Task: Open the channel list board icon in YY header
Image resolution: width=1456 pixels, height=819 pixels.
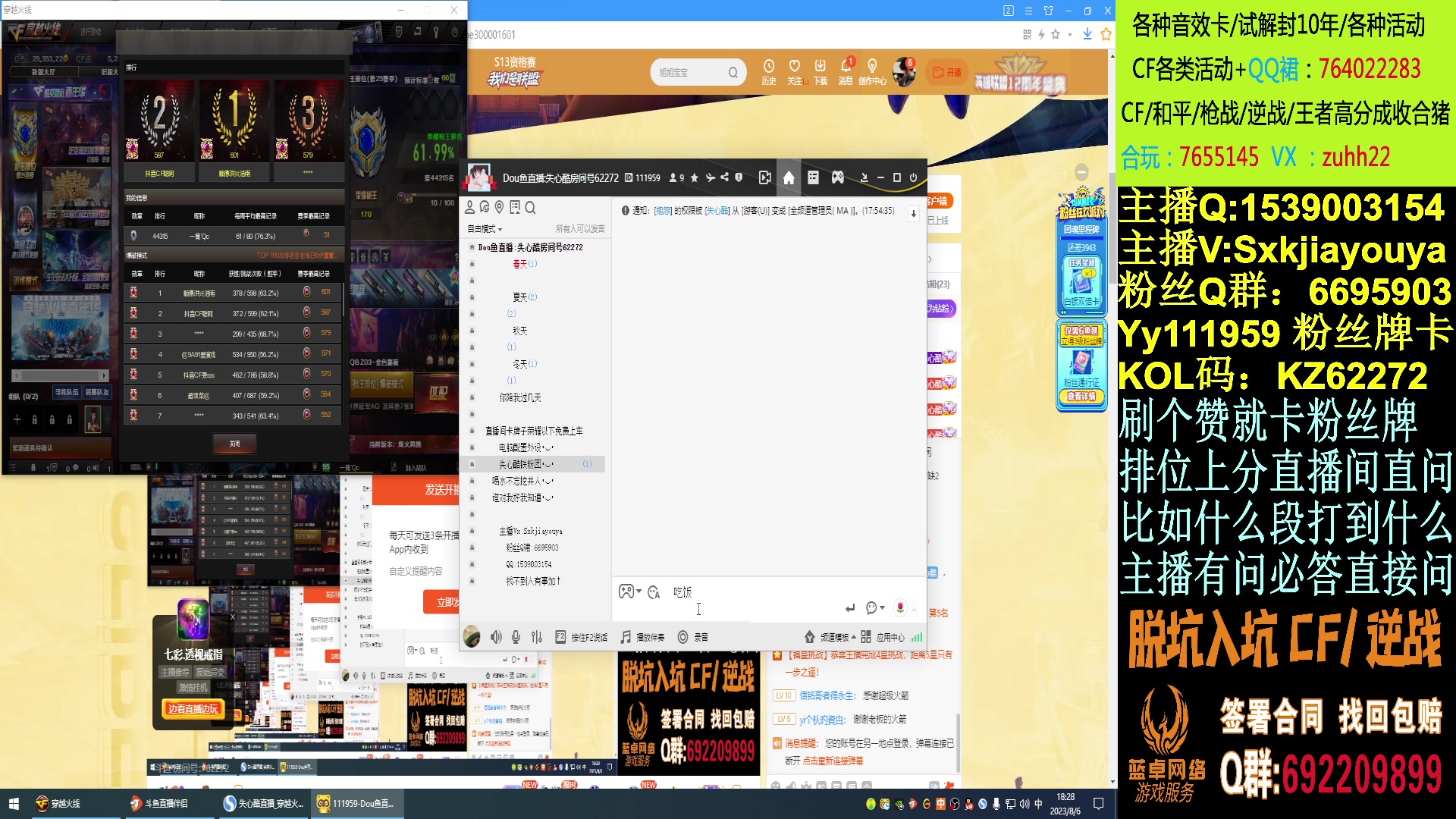Action: point(813,177)
